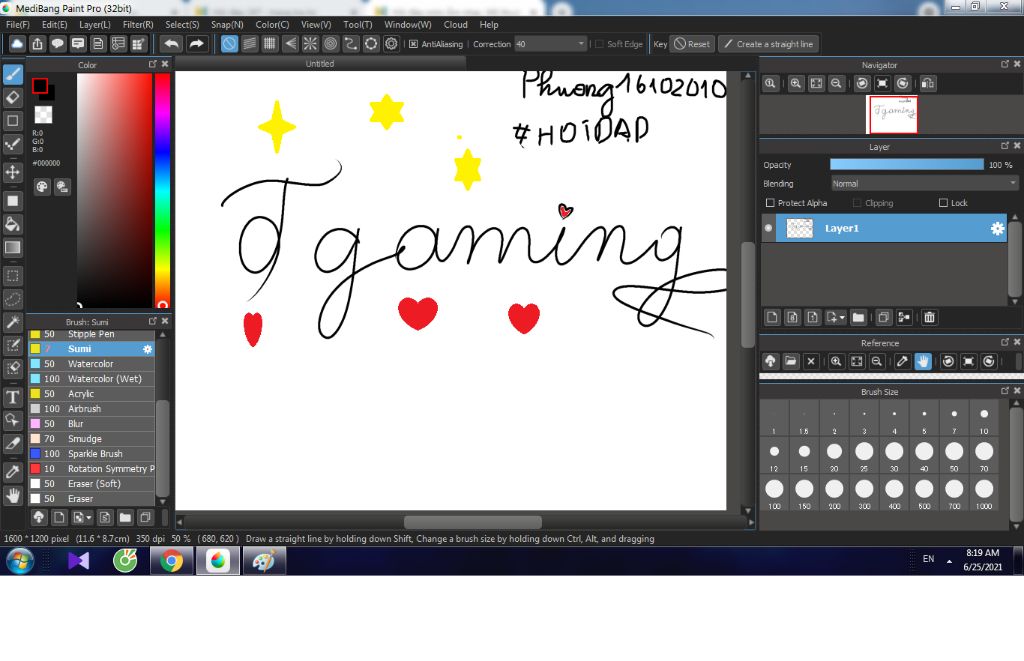Enable the parallel lines snap
The image size is (1024, 661).
point(249,44)
